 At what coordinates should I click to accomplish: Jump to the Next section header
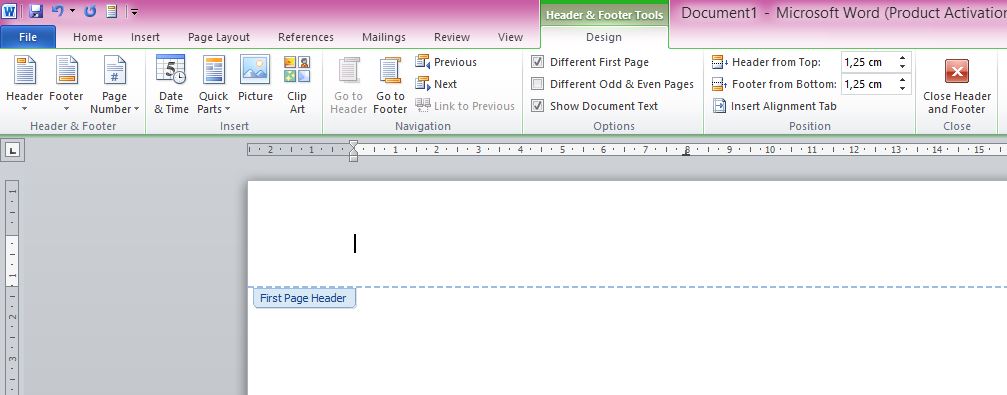pos(437,84)
